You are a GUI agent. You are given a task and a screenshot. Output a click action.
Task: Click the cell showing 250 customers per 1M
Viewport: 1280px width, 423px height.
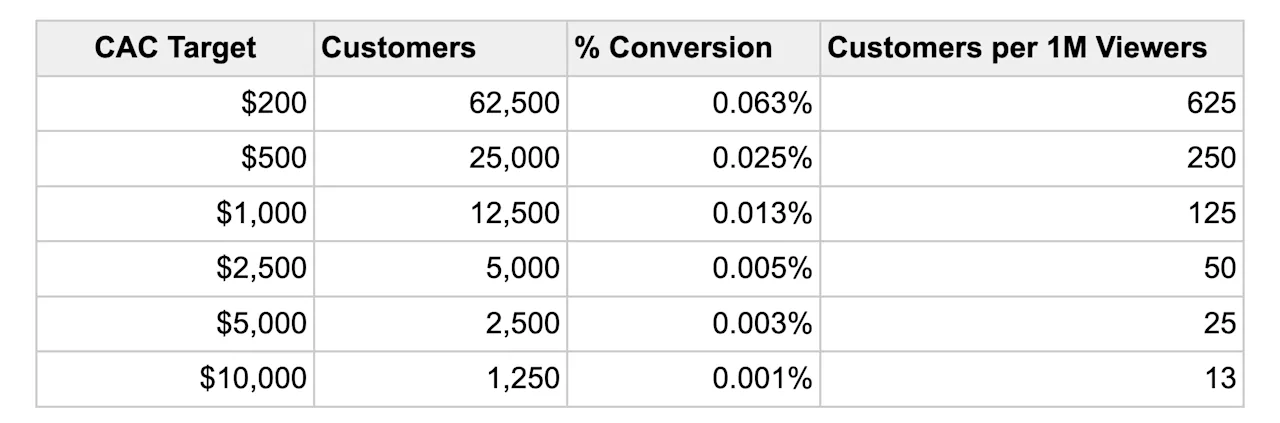1031,158
